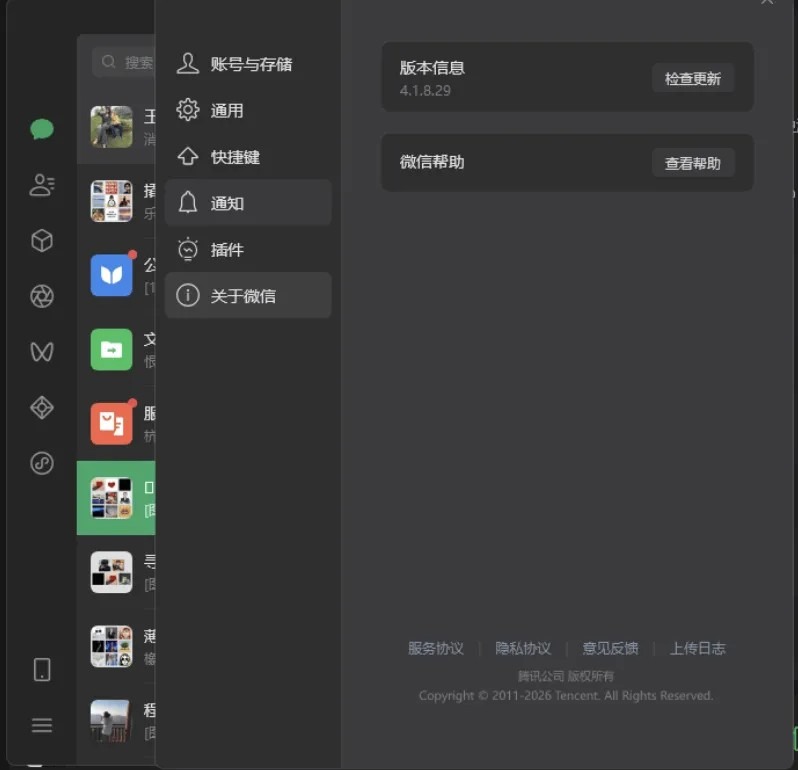Open Moments via the aperture icon
Image resolution: width=798 pixels, height=770 pixels.
point(42,296)
